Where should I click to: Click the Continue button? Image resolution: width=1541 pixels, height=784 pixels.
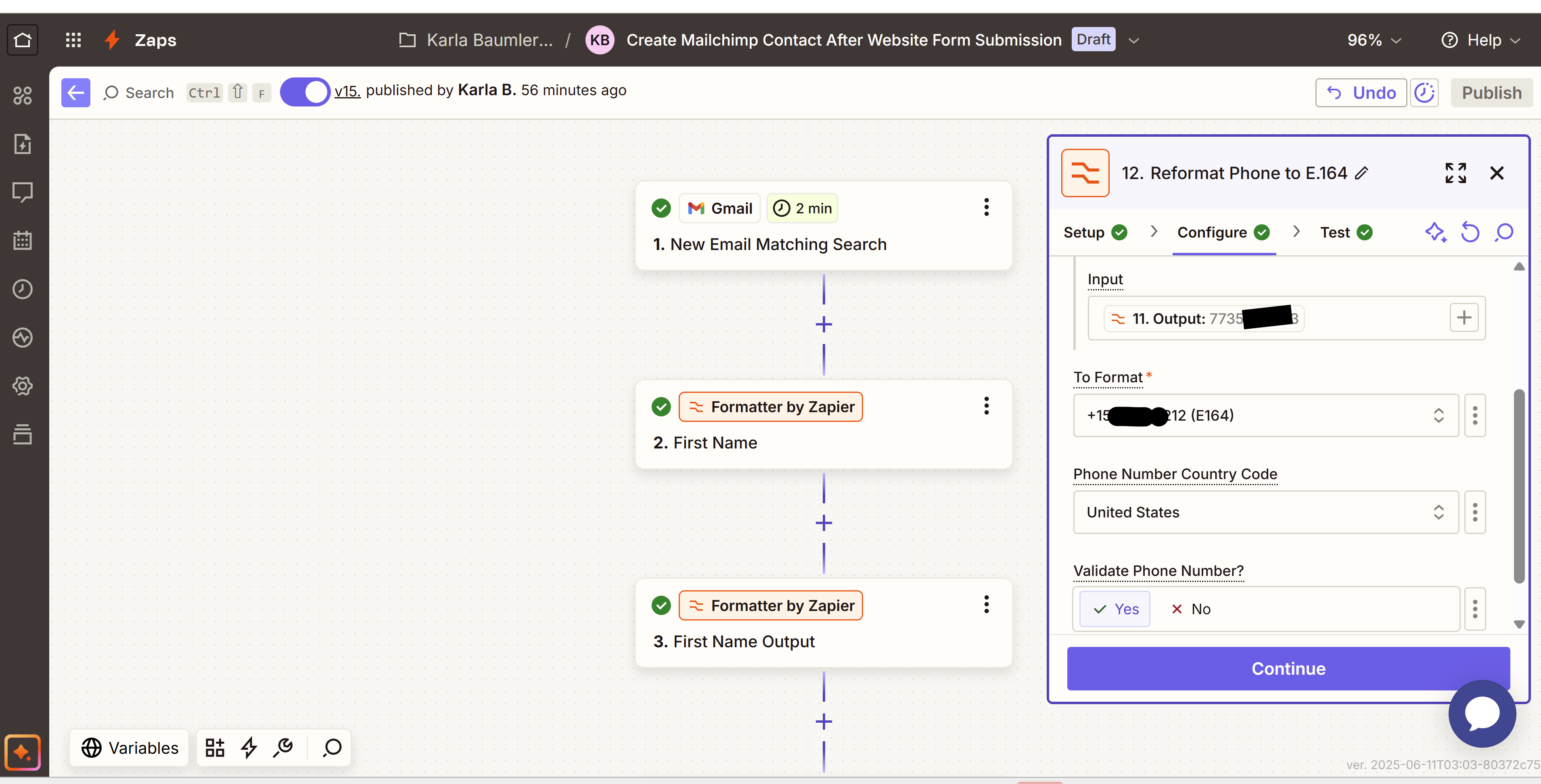click(1288, 669)
